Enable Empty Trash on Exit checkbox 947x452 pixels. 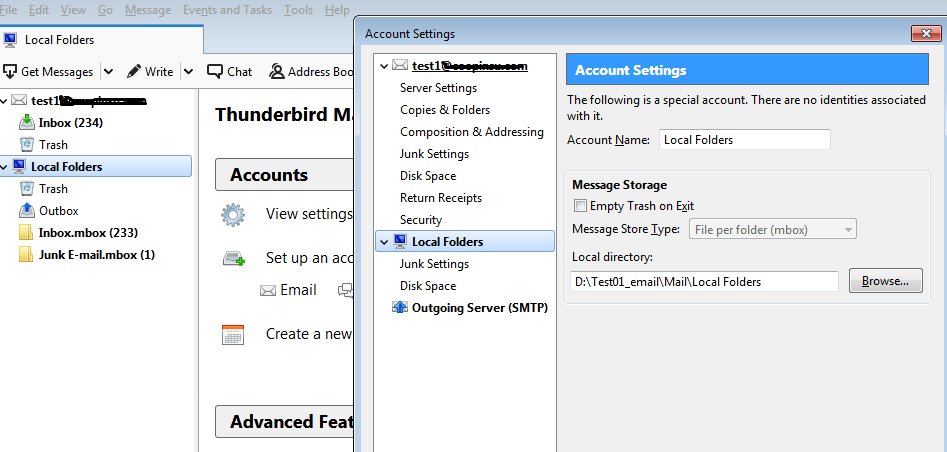tap(580, 206)
